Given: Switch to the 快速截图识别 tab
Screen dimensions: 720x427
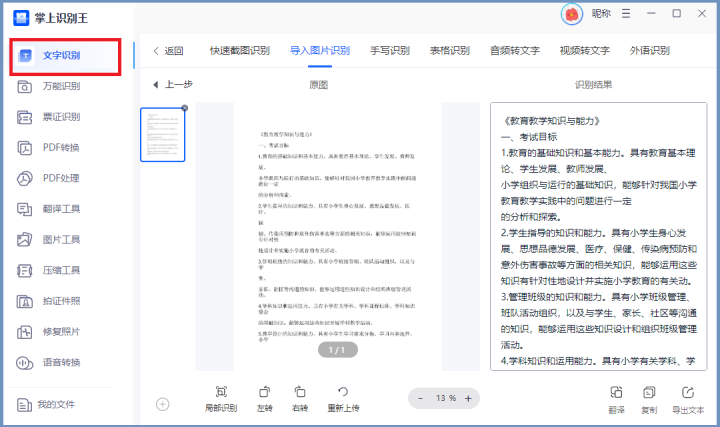Looking at the screenshot, I should pyautogui.click(x=240, y=51).
